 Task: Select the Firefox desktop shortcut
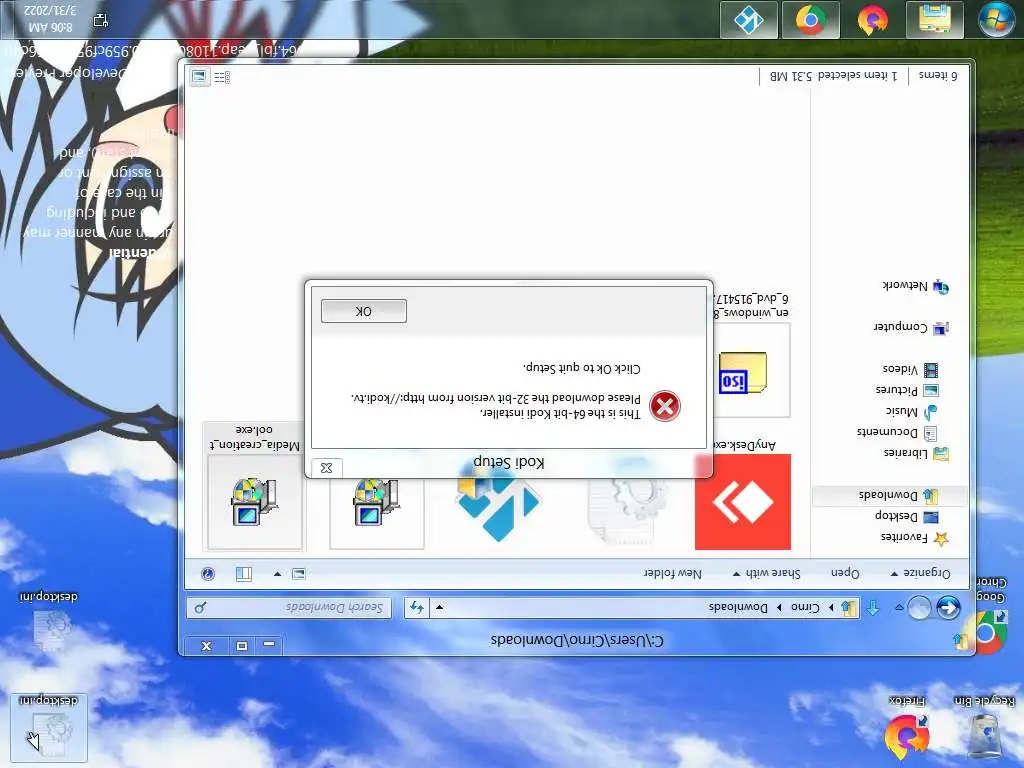tap(907, 728)
